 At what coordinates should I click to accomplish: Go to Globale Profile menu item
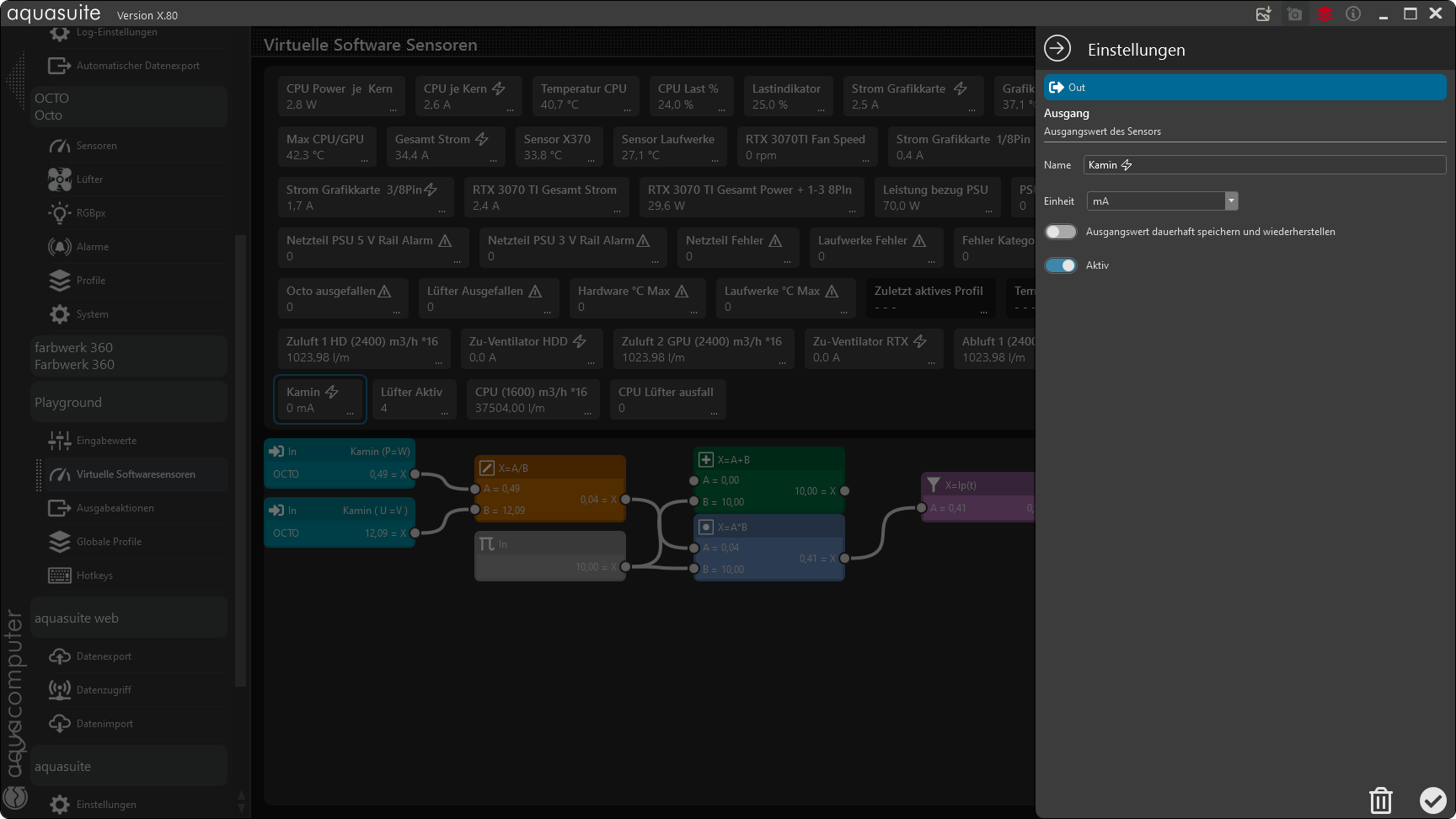click(x=109, y=542)
